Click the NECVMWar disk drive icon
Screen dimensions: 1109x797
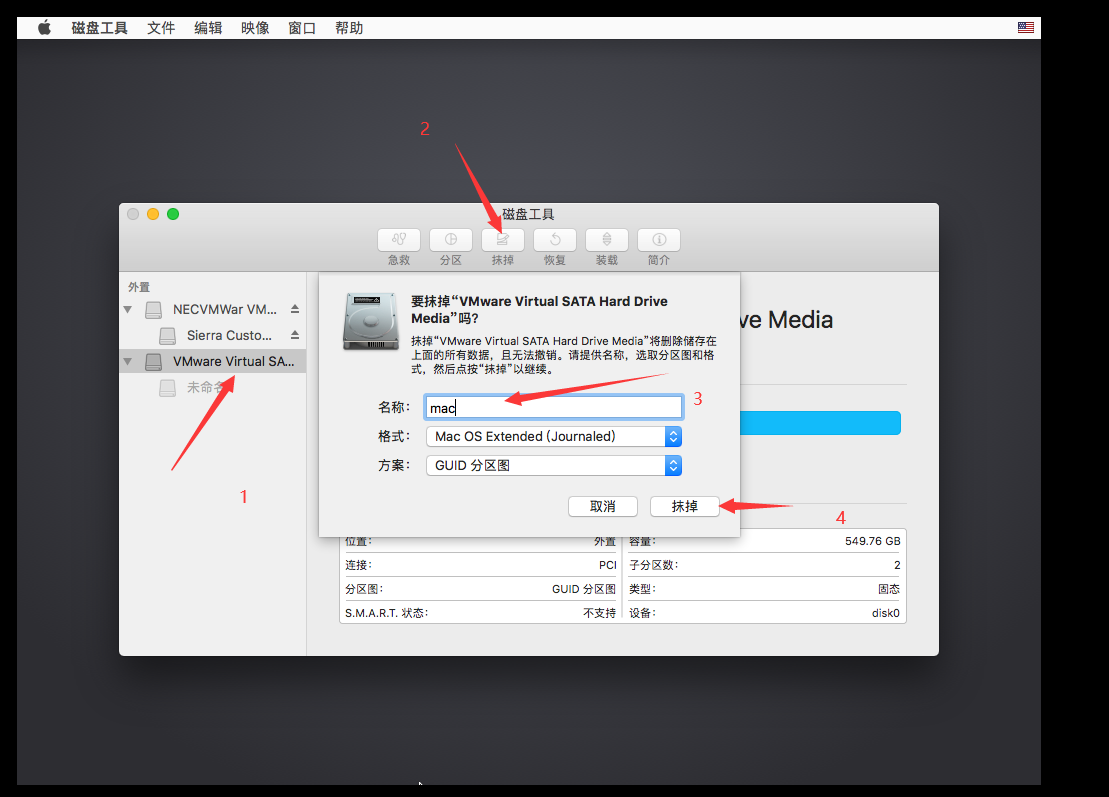click(153, 310)
